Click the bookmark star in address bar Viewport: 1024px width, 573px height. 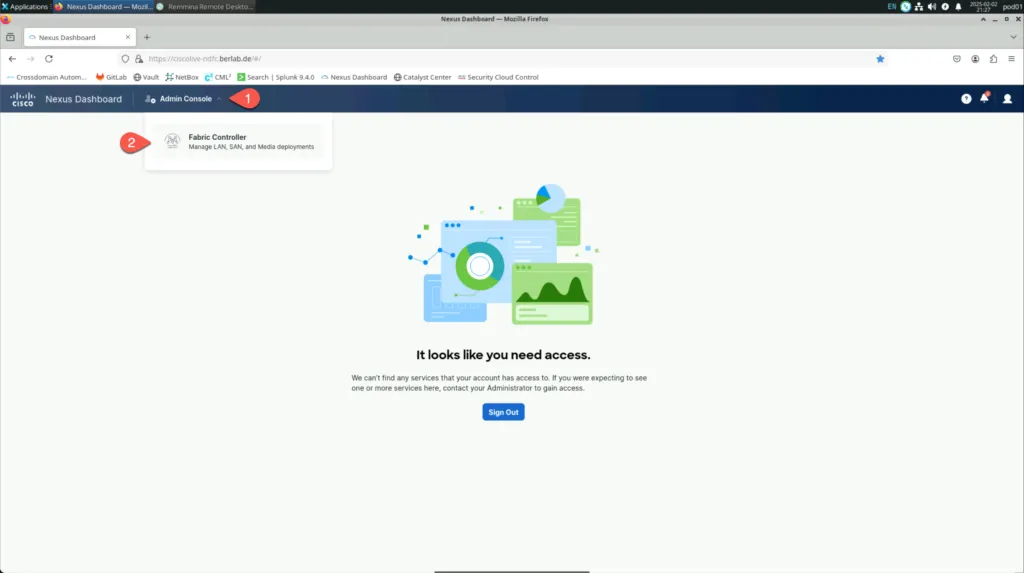[x=880, y=59]
